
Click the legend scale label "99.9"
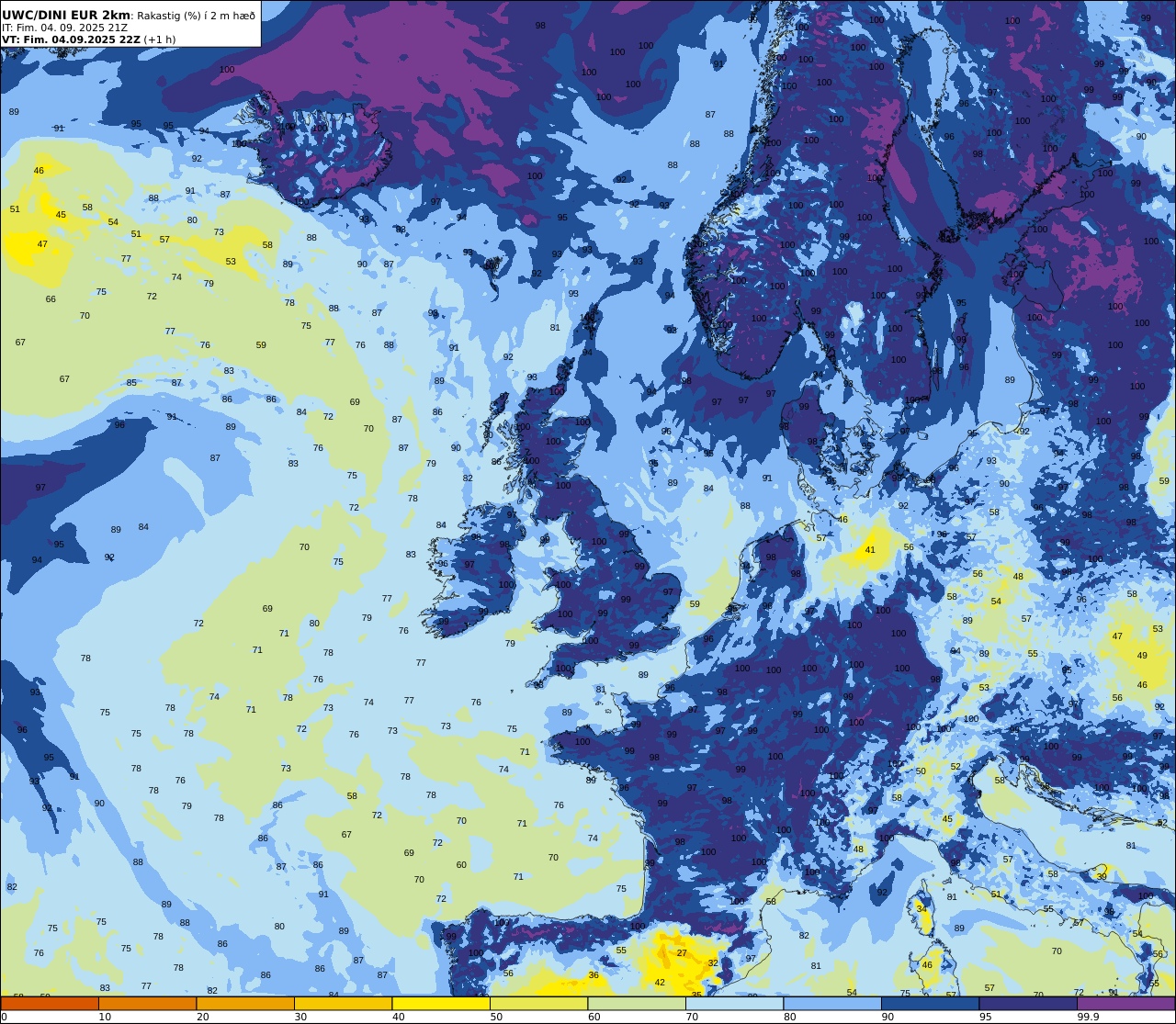(x=1088, y=1017)
